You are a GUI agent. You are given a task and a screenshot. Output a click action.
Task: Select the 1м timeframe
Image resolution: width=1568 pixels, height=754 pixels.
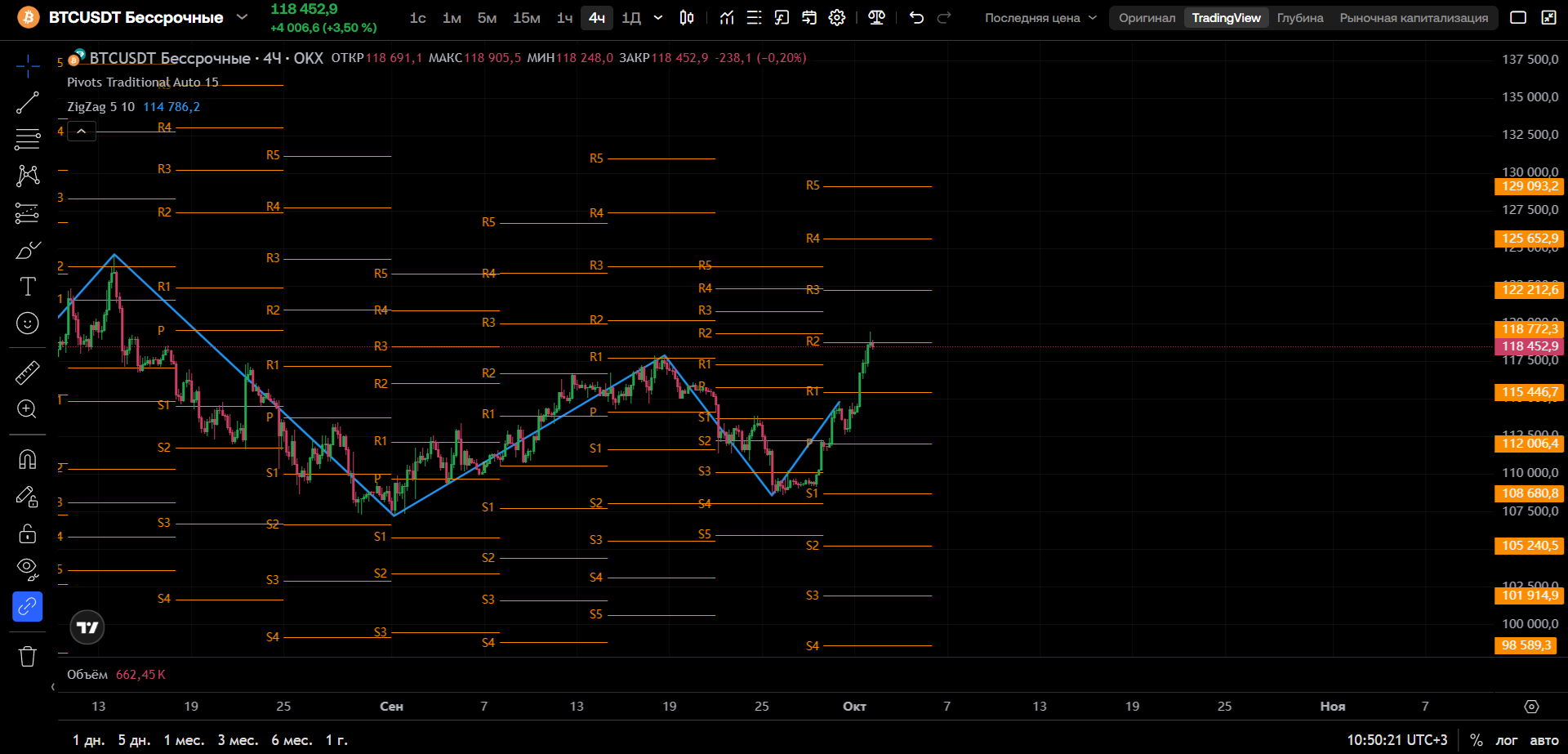tap(452, 18)
